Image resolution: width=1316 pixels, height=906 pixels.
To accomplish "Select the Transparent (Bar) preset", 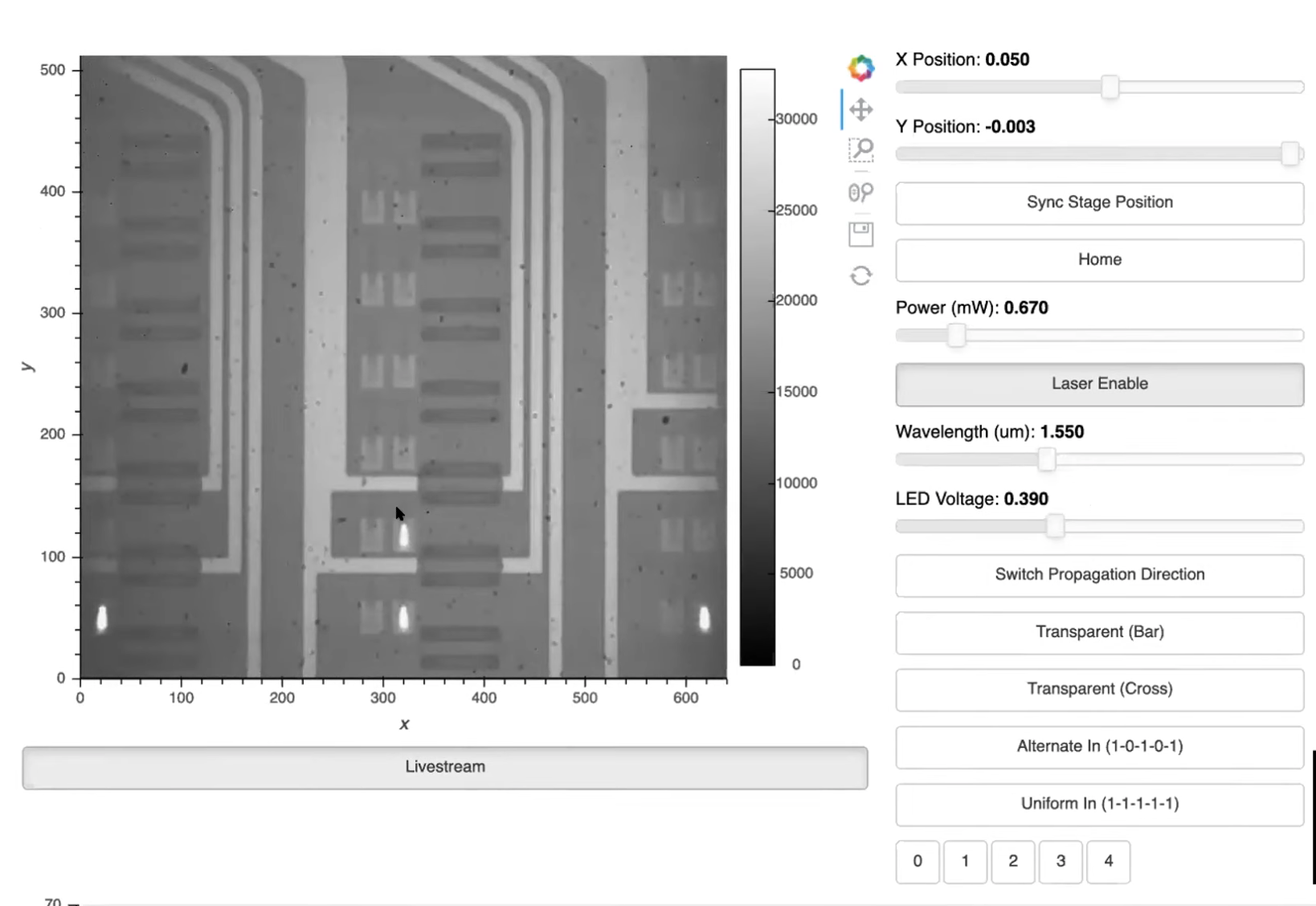I will coord(1099,632).
